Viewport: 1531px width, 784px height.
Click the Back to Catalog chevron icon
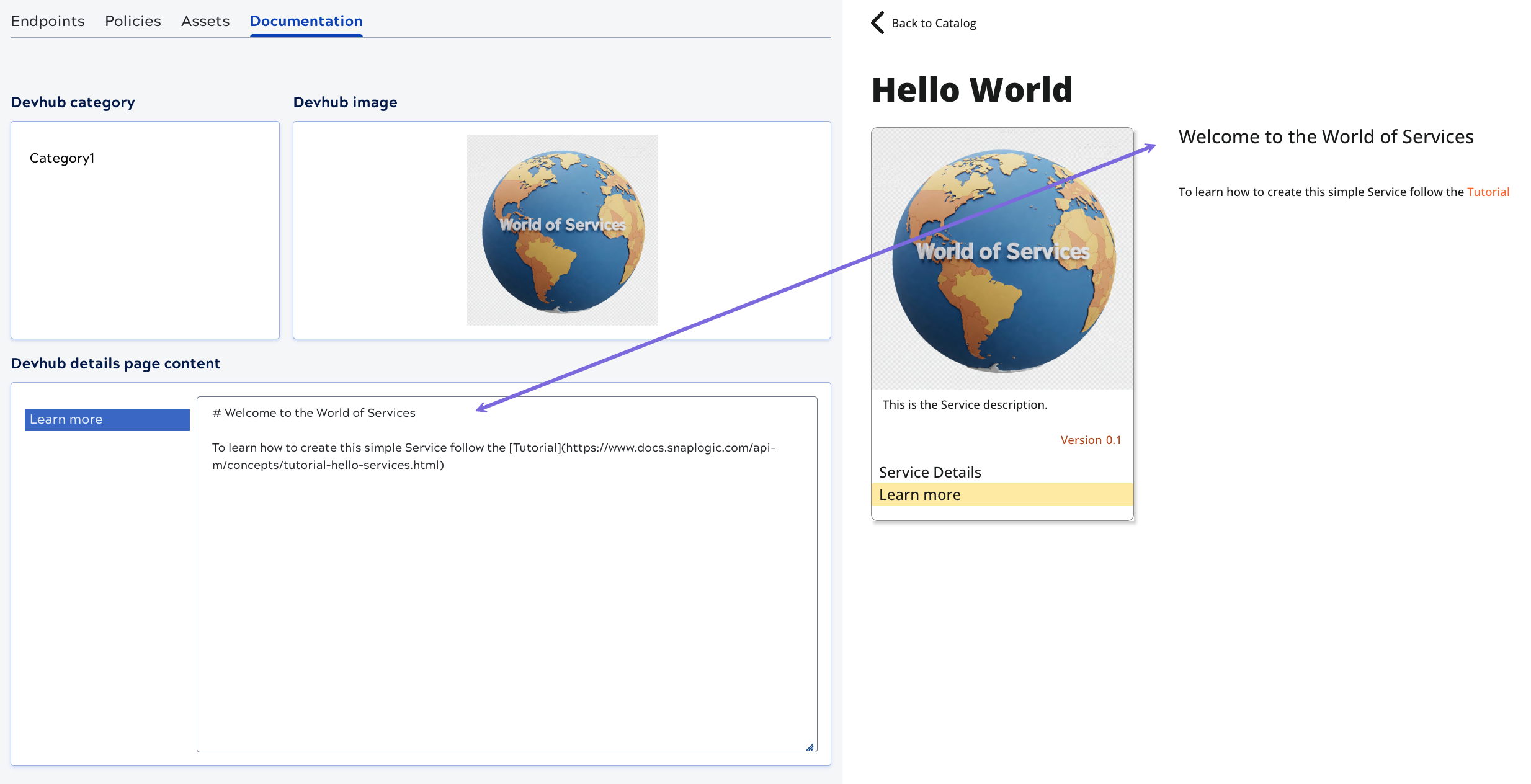[x=877, y=23]
